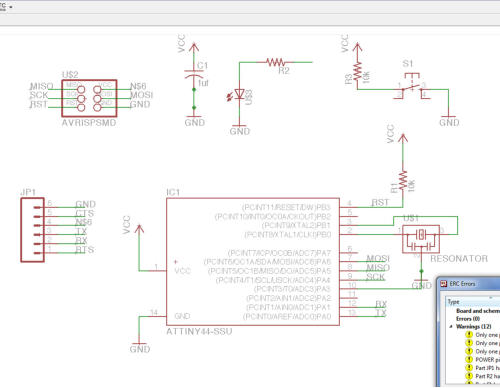Click the RTS net label on JP1

pyautogui.click(x=85, y=250)
